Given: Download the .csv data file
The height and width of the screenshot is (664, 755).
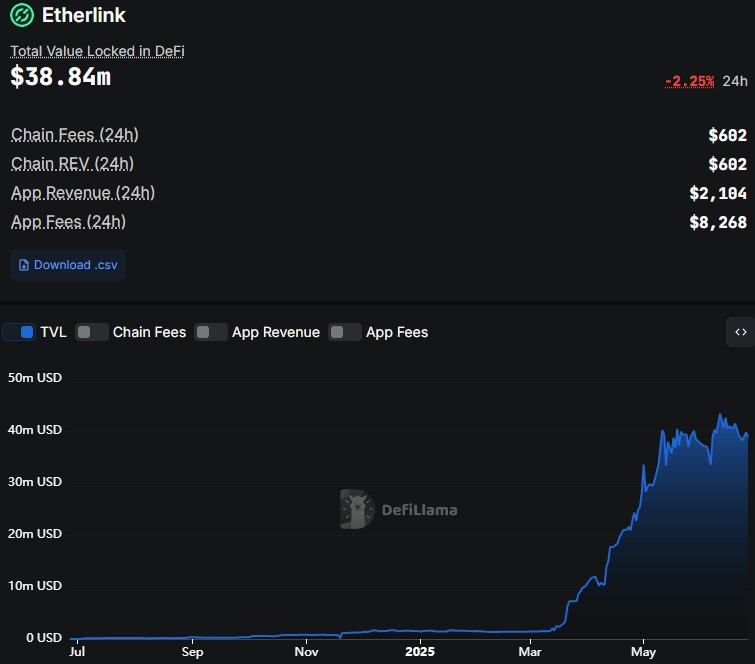Looking at the screenshot, I should coord(68,265).
